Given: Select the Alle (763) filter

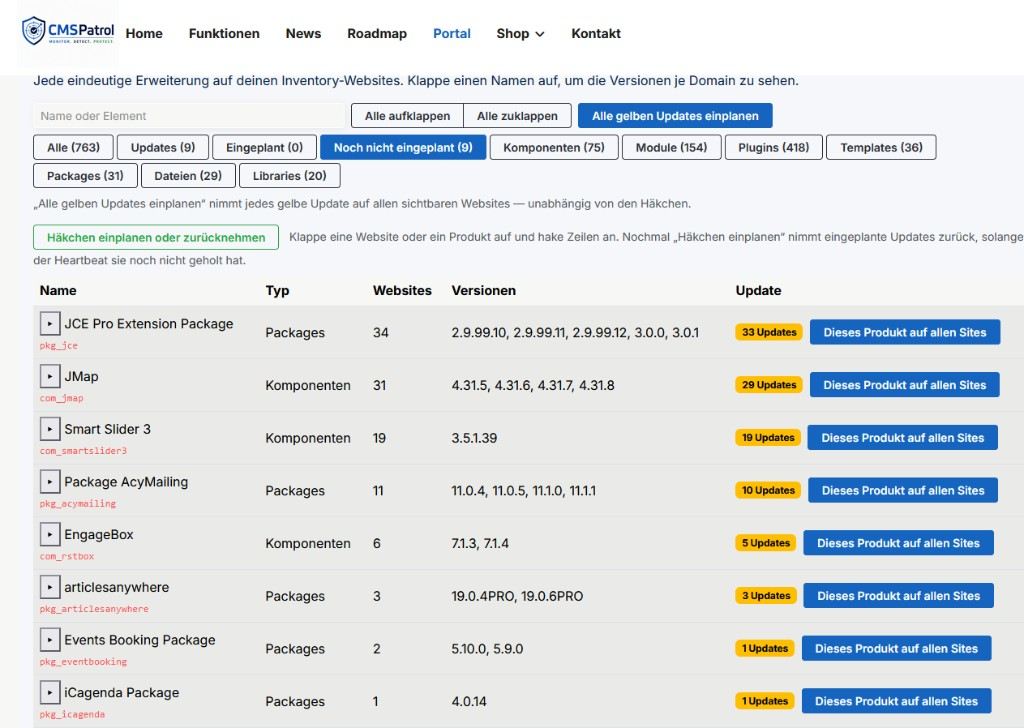Looking at the screenshot, I should (73, 148).
